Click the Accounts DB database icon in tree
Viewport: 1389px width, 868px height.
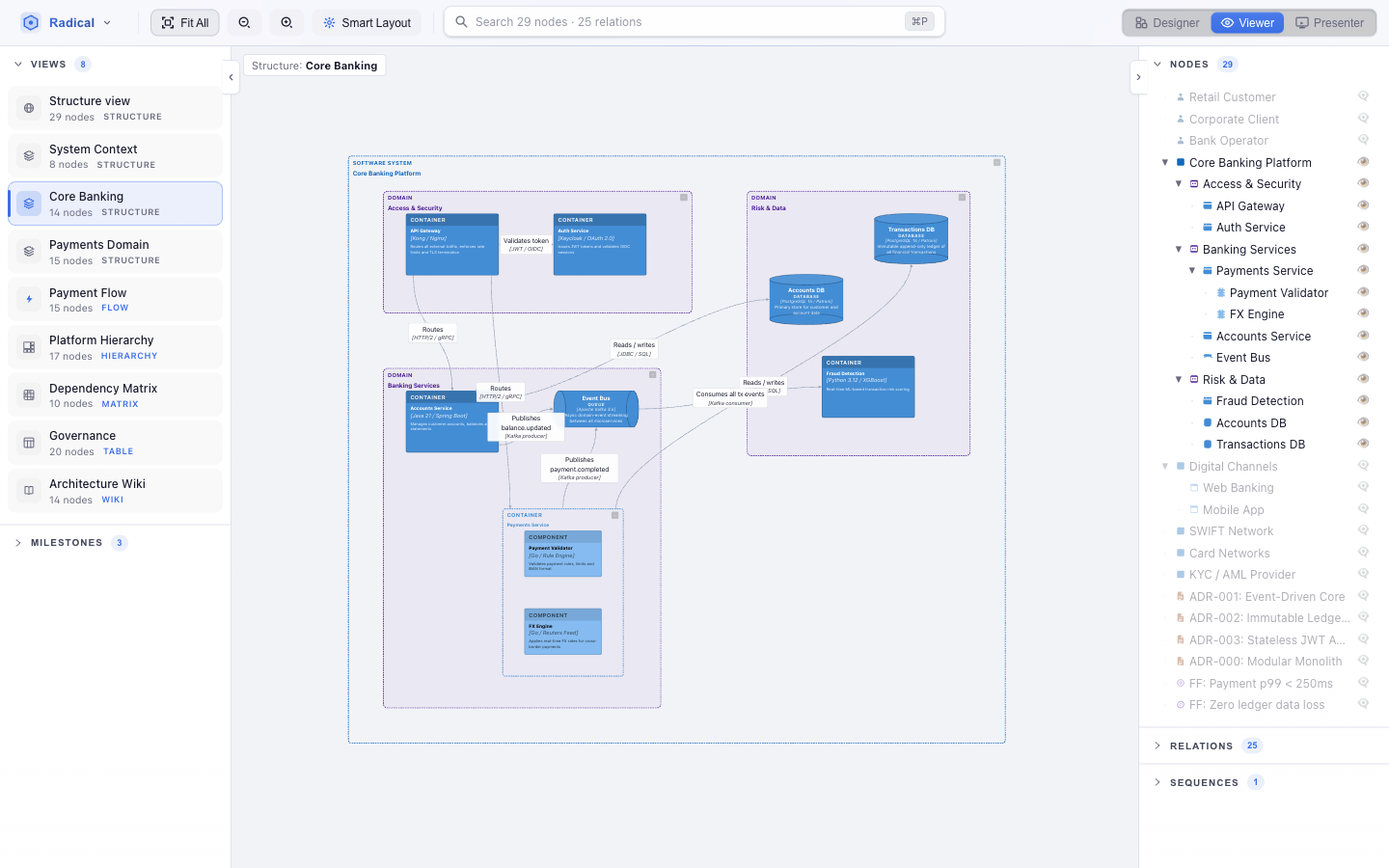coord(1207,422)
